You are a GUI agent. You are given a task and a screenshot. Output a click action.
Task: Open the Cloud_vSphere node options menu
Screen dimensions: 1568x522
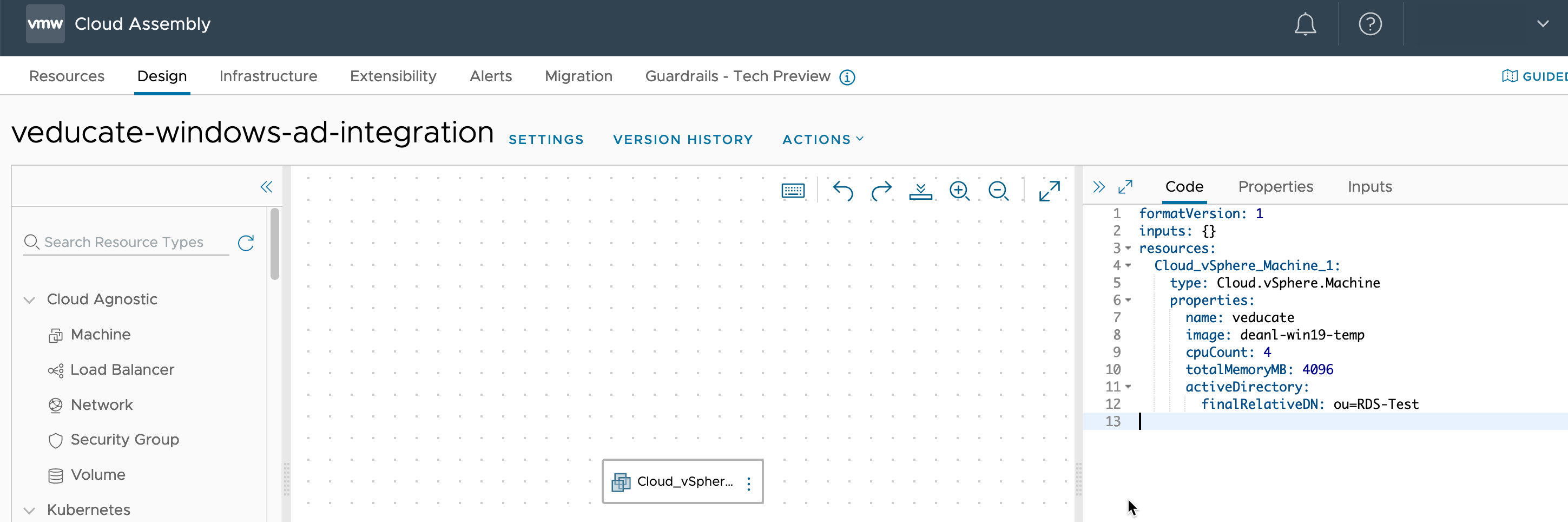pyautogui.click(x=749, y=483)
